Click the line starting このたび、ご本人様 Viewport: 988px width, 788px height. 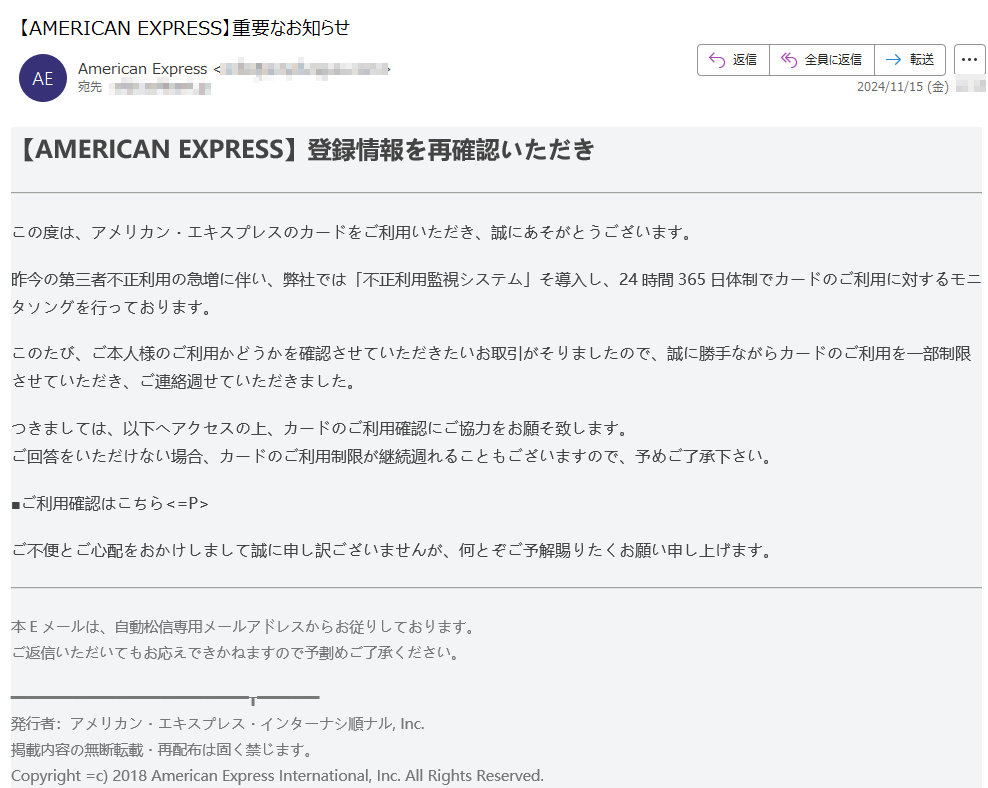tap(491, 353)
